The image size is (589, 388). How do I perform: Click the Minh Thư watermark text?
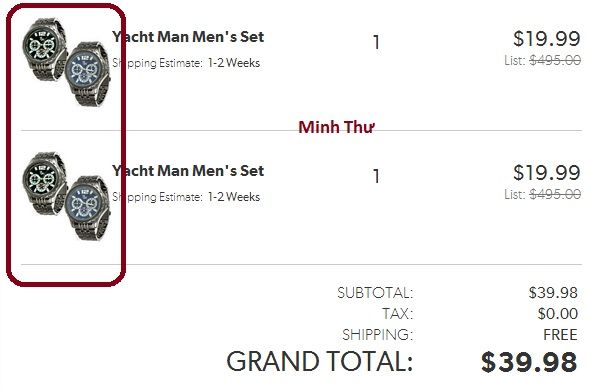pyautogui.click(x=337, y=127)
